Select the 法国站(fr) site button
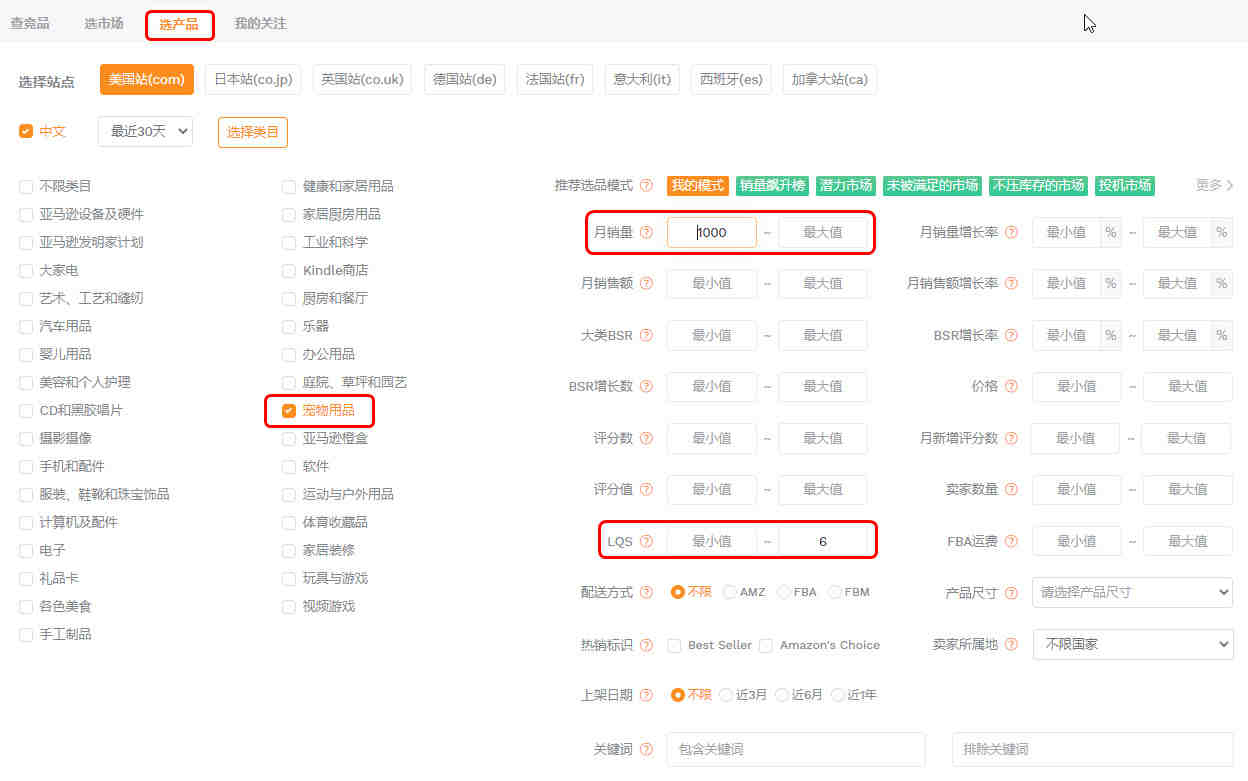Screen dimensions: 1248x781 point(555,79)
